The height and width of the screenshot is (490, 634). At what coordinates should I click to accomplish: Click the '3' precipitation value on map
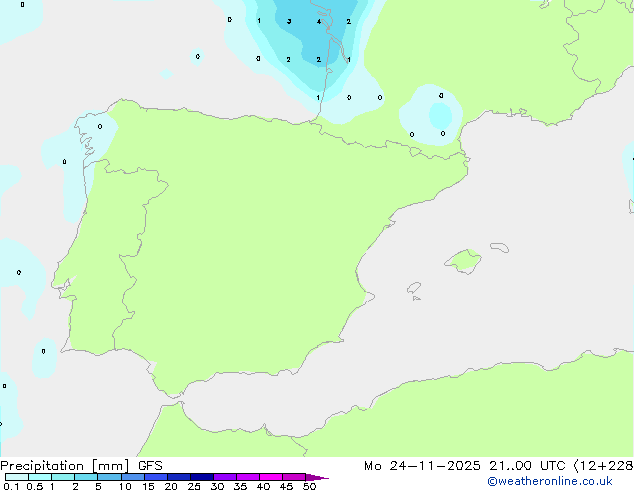(x=289, y=21)
